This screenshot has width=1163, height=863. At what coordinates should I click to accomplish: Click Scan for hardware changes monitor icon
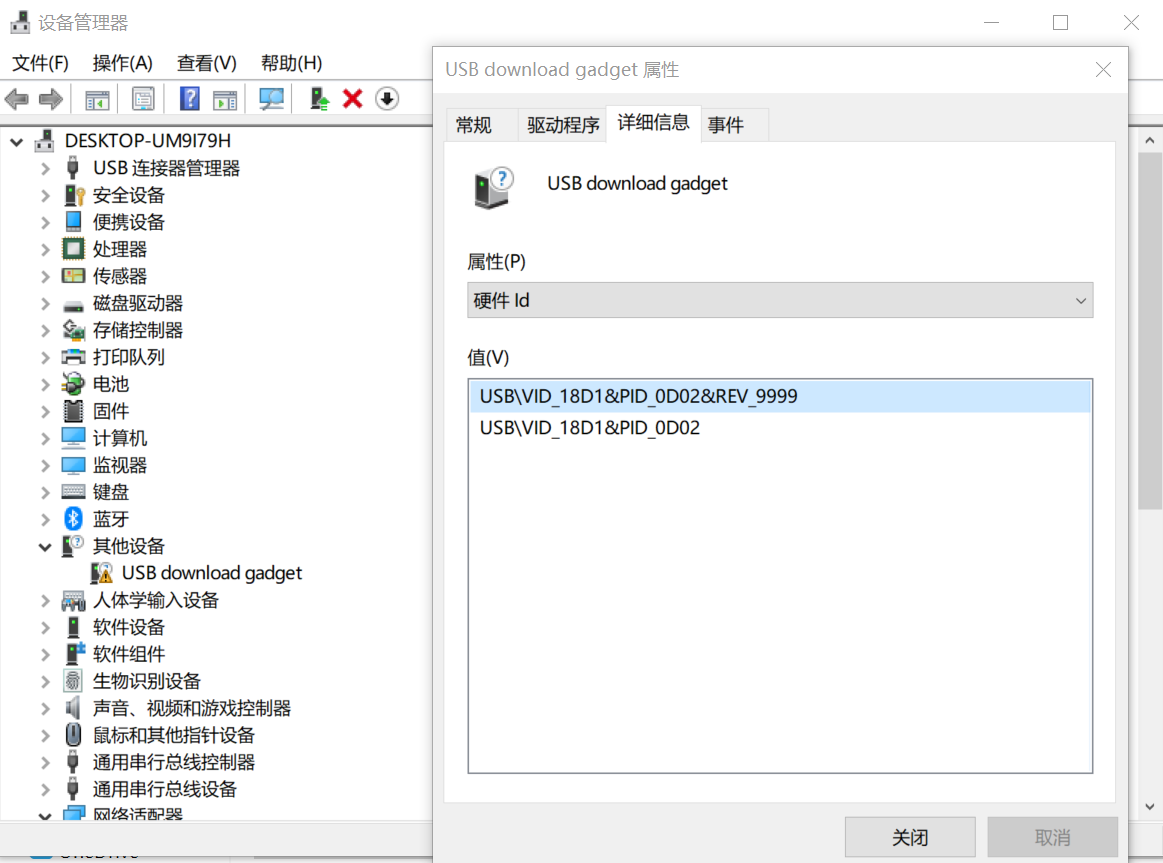pos(271,99)
